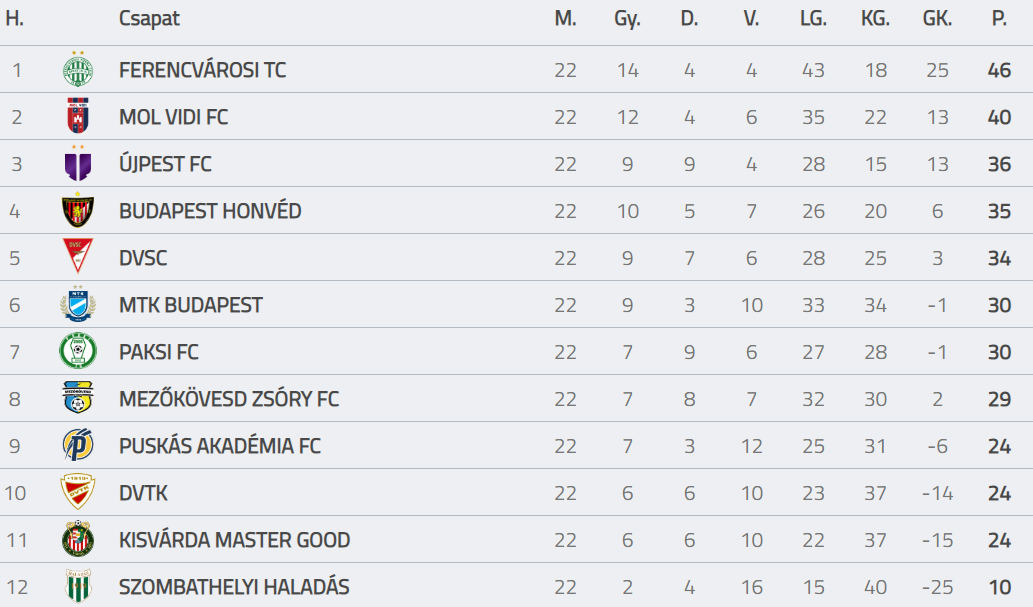Image resolution: width=1033 pixels, height=607 pixels.
Task: Open the PUSKÁS AKADÉMIA FC team name
Action: click(219, 446)
